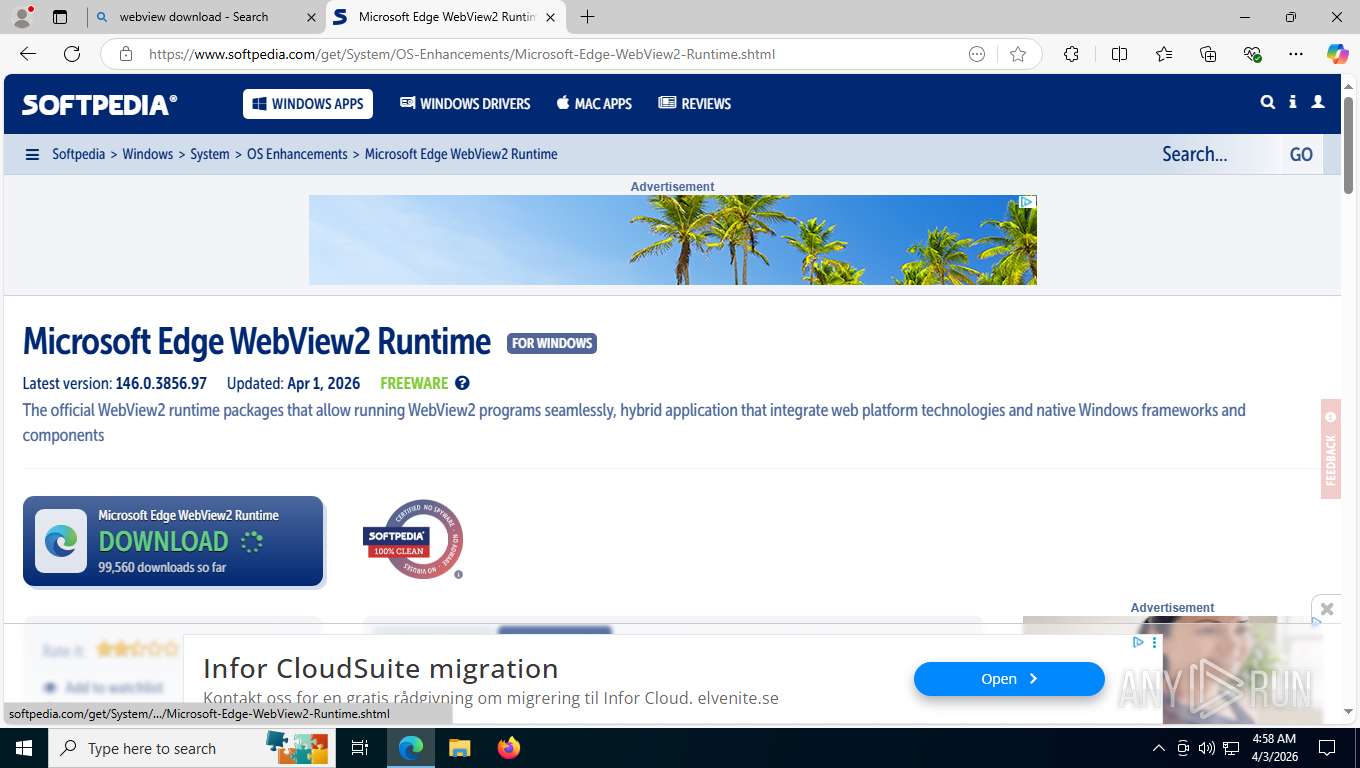Open split screen icon
Image resolution: width=1360 pixels, height=768 pixels.
coord(1119,54)
